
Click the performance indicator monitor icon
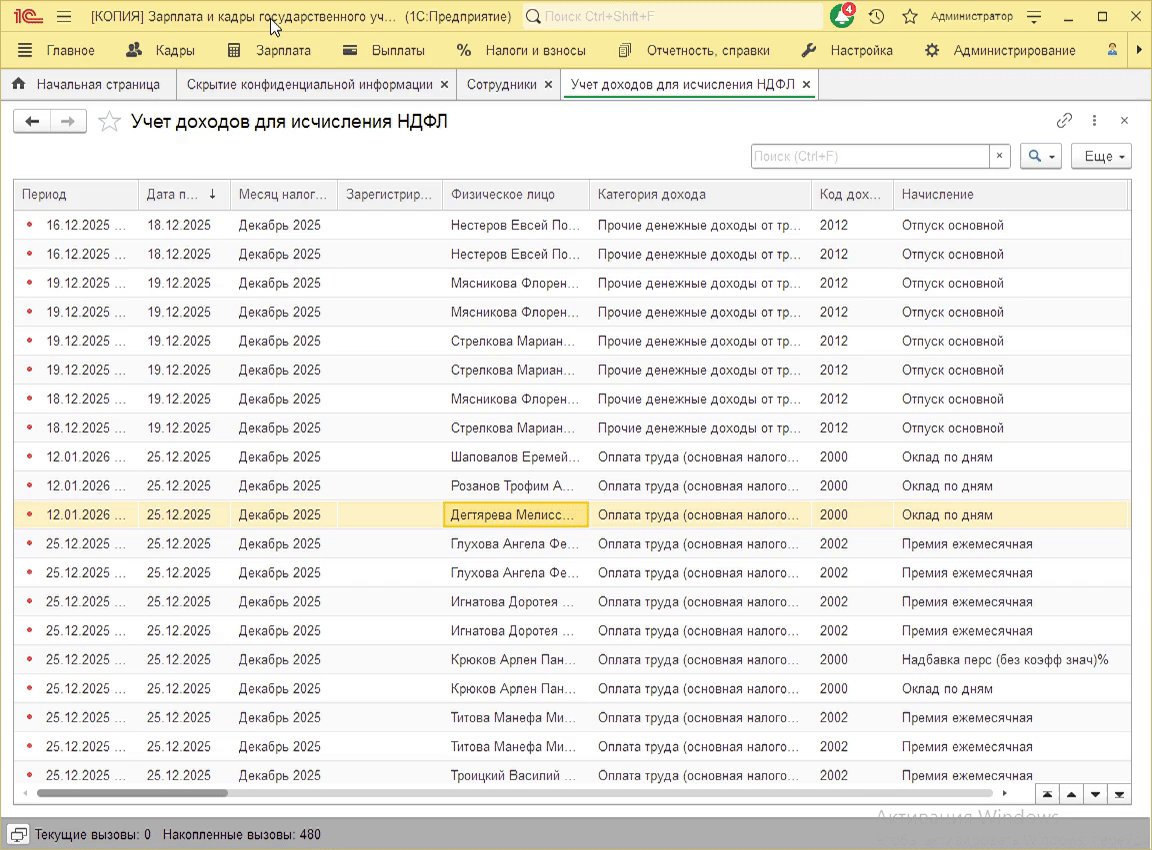coord(18,835)
